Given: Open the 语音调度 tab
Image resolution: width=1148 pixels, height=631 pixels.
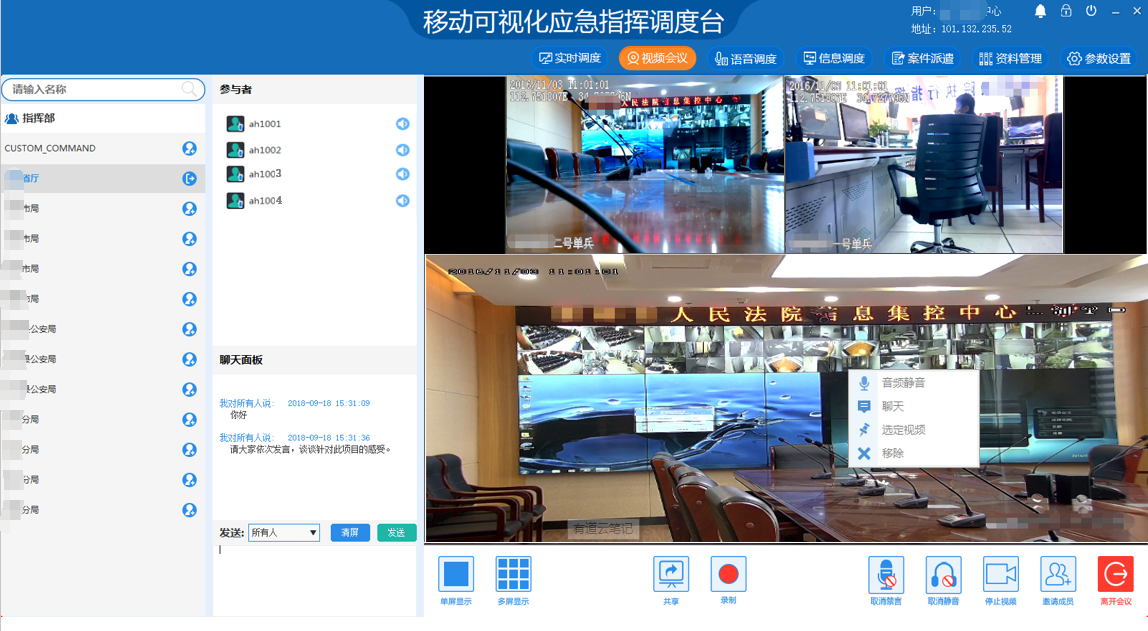Looking at the screenshot, I should point(745,59).
